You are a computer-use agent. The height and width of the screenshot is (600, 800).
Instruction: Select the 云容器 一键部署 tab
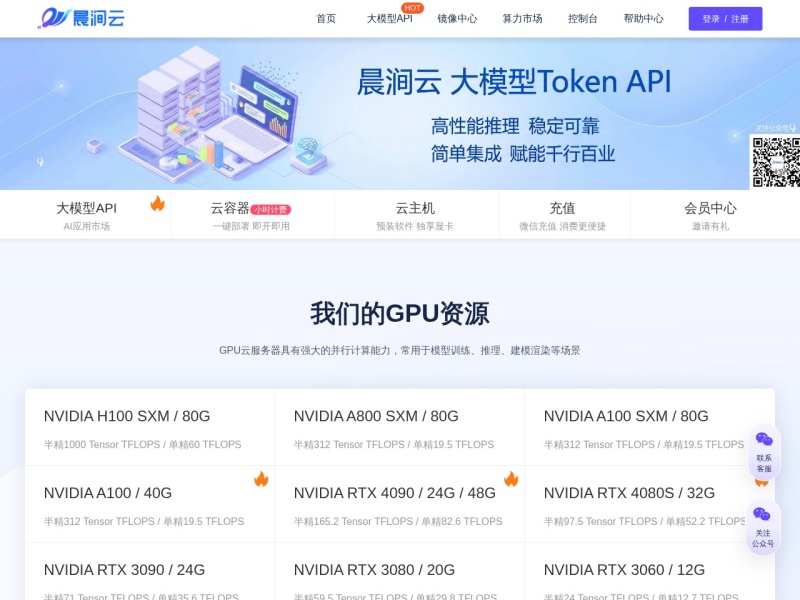251,215
